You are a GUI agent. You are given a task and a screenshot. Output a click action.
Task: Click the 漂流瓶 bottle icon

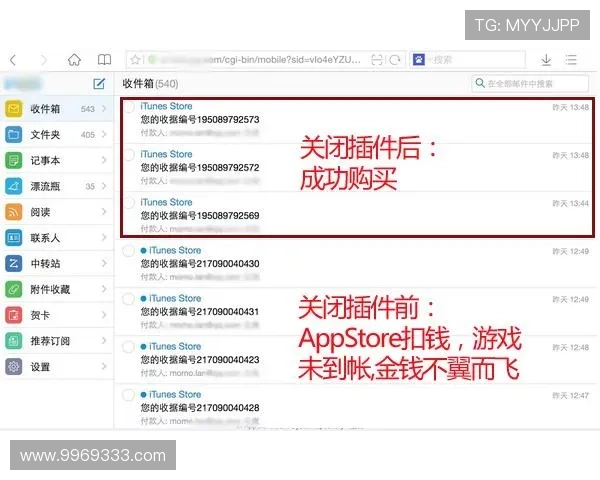point(14,186)
